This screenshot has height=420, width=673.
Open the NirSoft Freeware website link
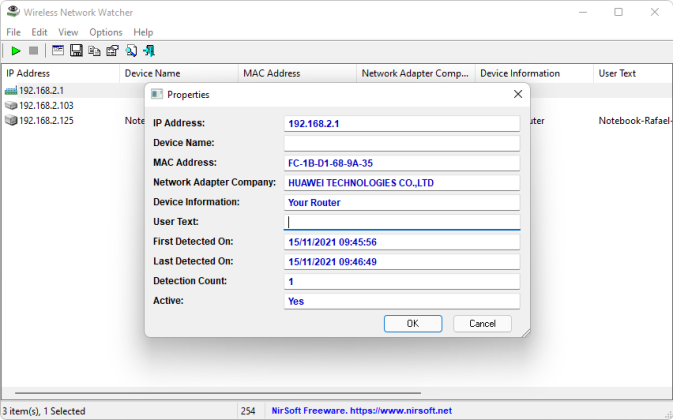(361, 411)
